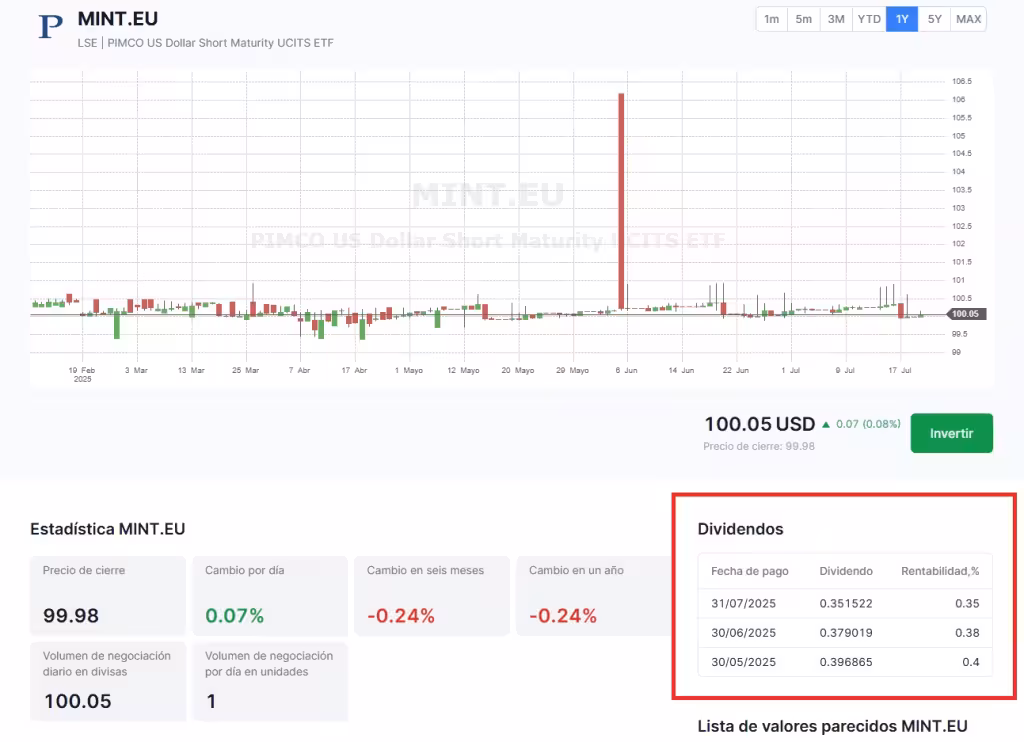Click the 100.05 price label on axis
The height and width of the screenshot is (742, 1024).
pos(965,314)
